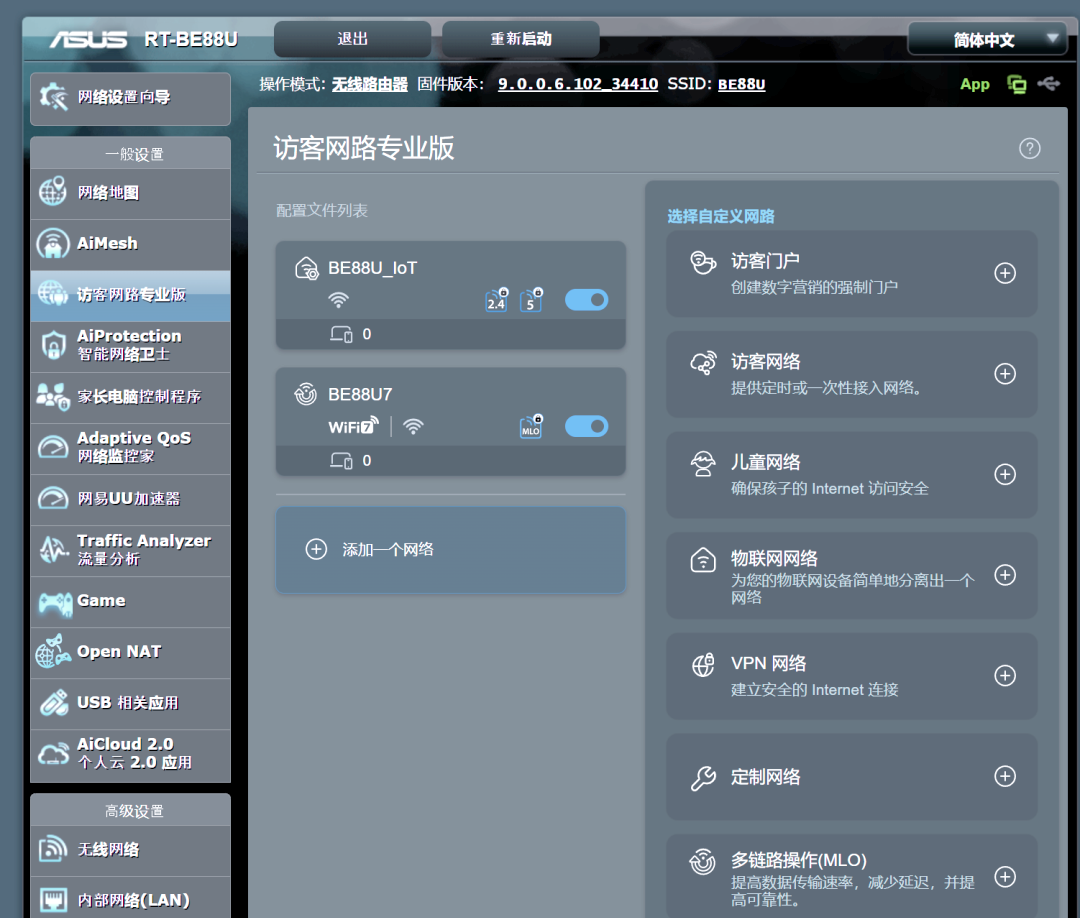Select the 访客门户 network type card
This screenshot has width=1080, height=918.
point(851,273)
